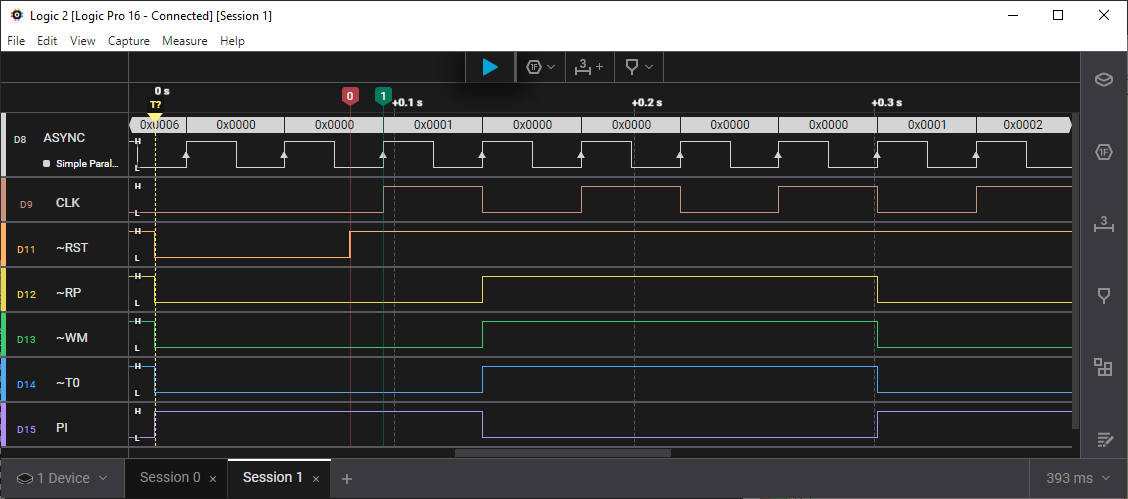Switch to Session 0 tab

click(170, 477)
